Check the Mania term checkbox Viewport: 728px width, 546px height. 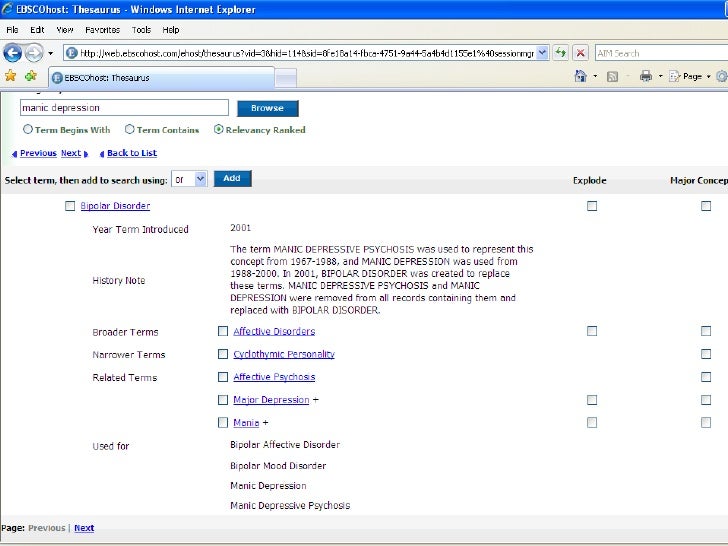223,422
